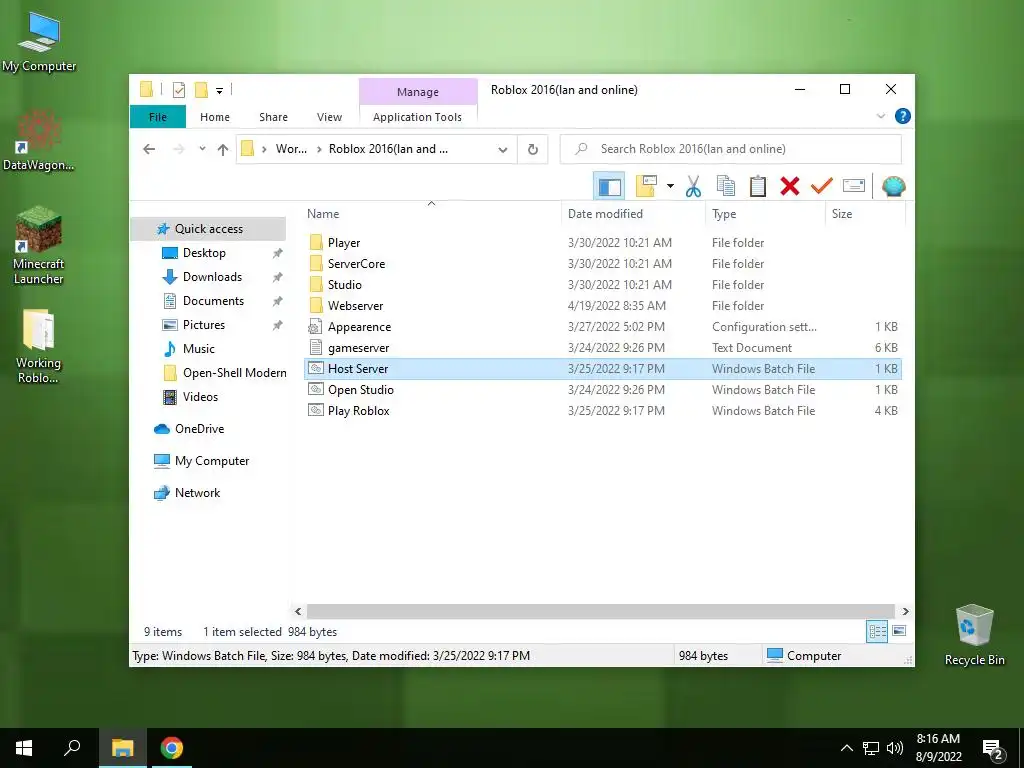Click the Manage contextual tab
This screenshot has width=1024, height=768.
point(418,92)
